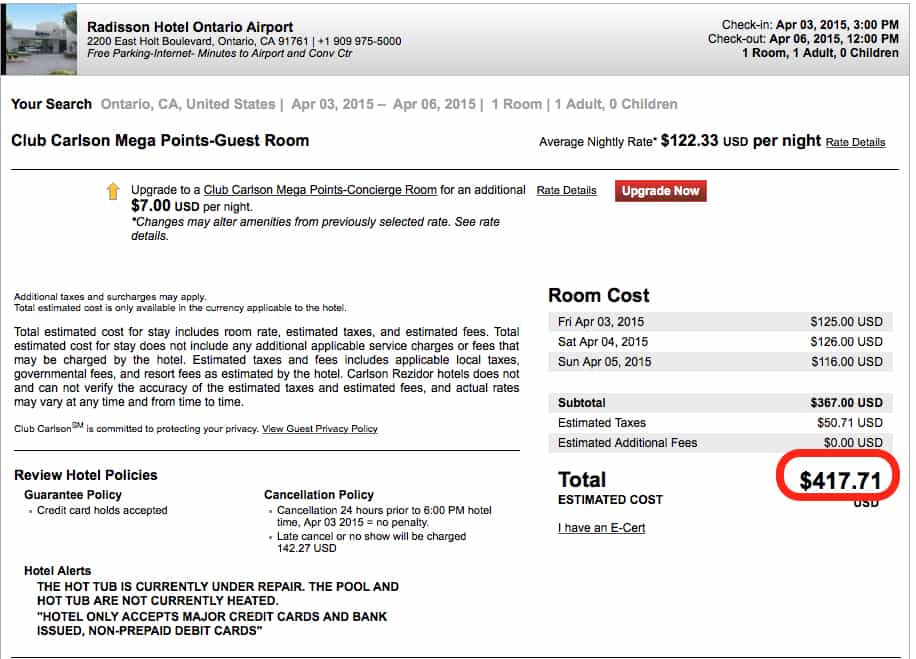The height and width of the screenshot is (659, 916).
Task: Click View Guest Privacy Policy link
Action: coord(320,429)
